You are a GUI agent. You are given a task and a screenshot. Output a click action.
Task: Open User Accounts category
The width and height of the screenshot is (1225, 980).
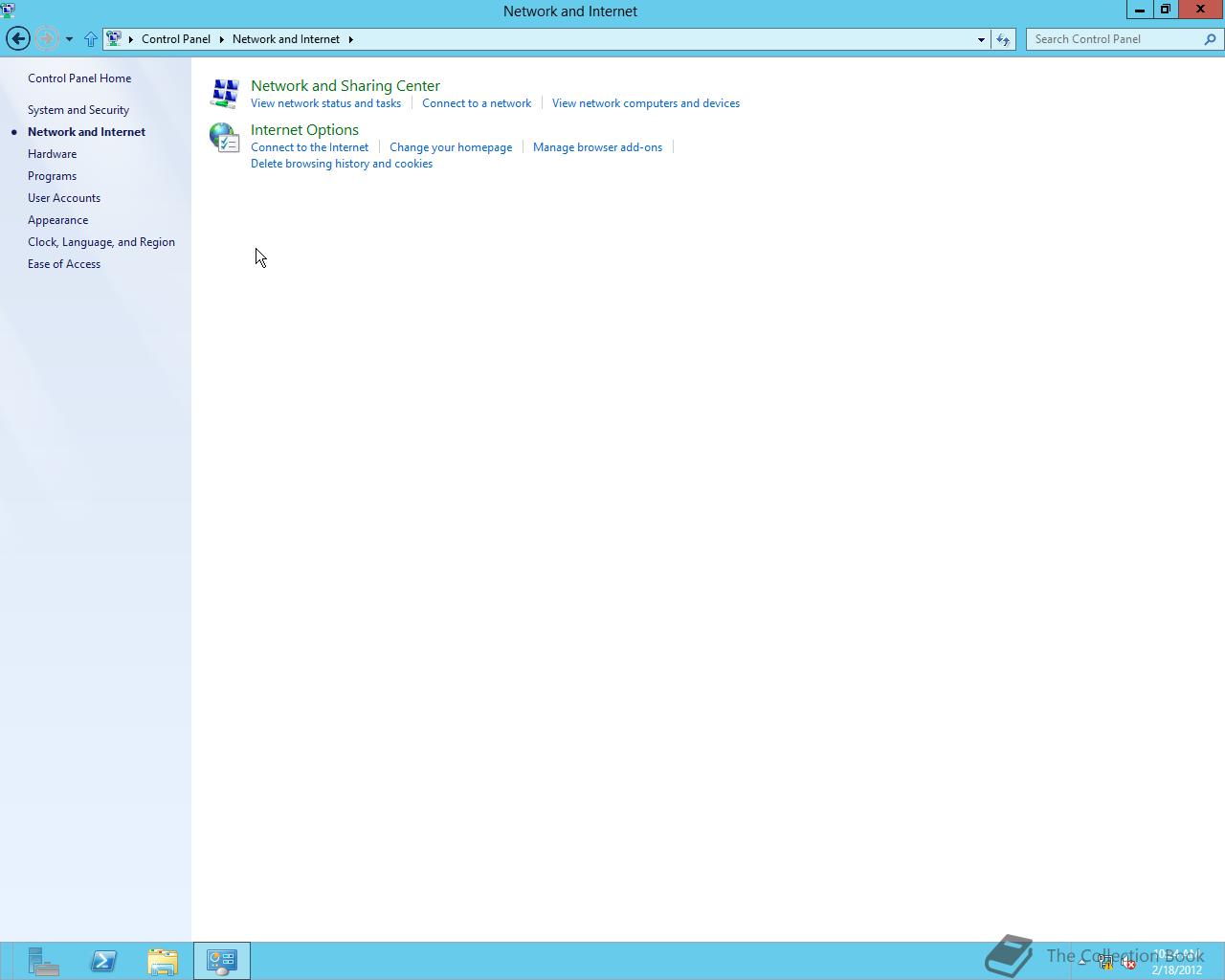tap(64, 198)
